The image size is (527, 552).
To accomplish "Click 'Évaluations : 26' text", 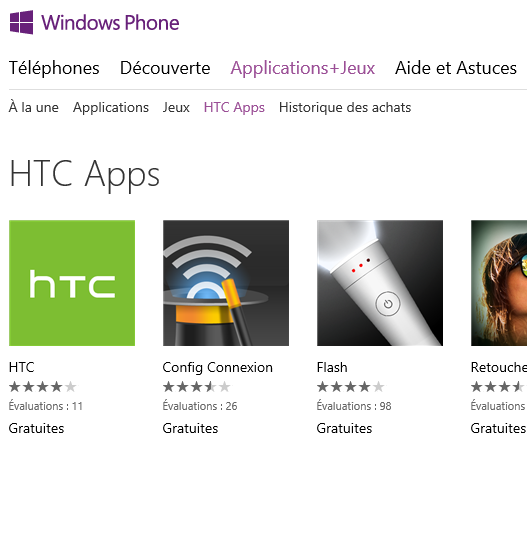I will coord(200,406).
